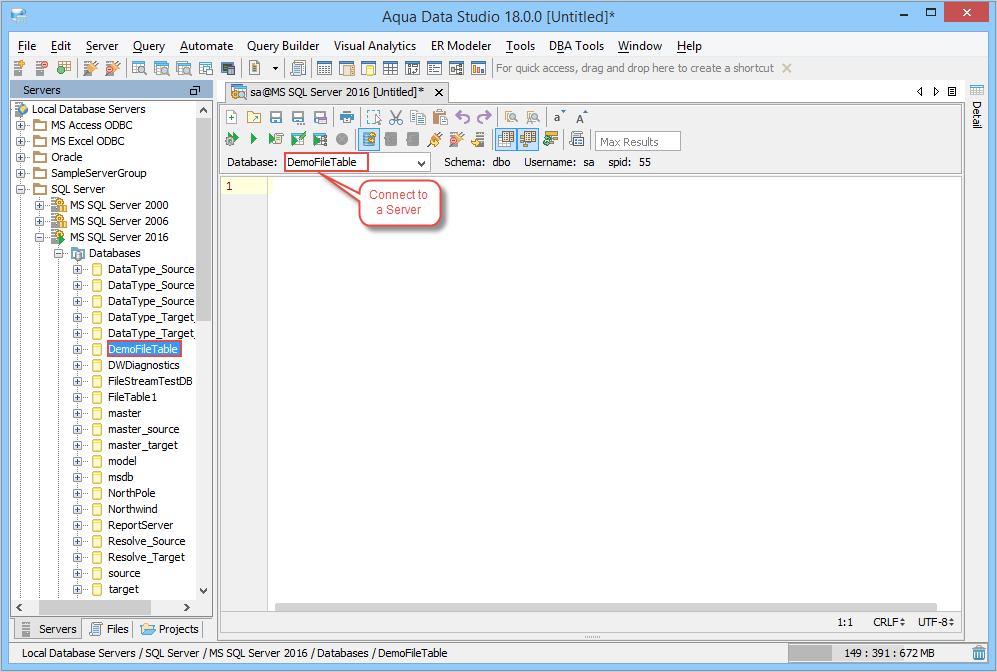Collapse the Databases node

click(x=58, y=253)
